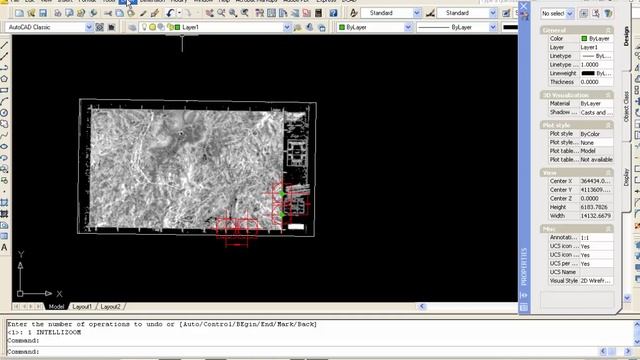Collapse the General section in Properties
Viewport: 640px width, 360px height.
[x=609, y=30]
